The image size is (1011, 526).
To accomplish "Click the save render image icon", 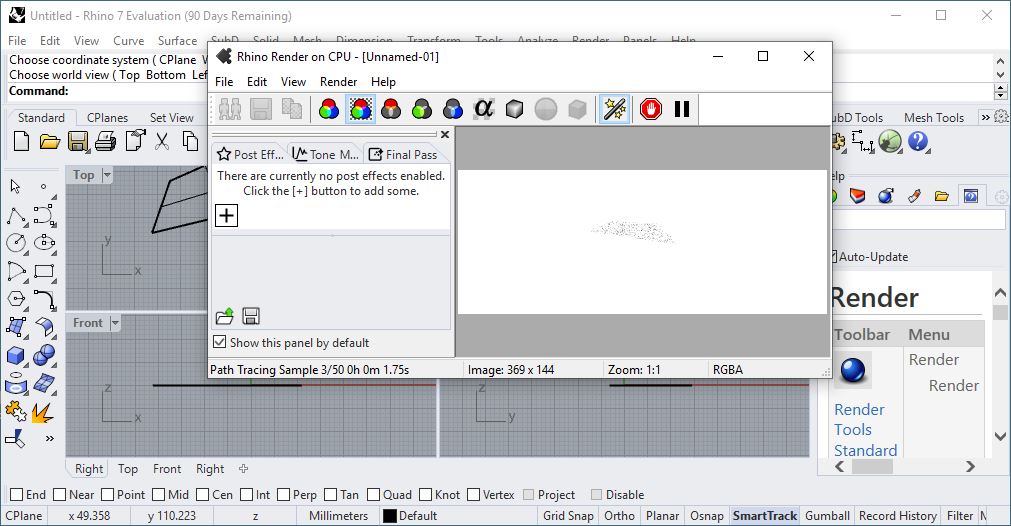I will [261, 109].
